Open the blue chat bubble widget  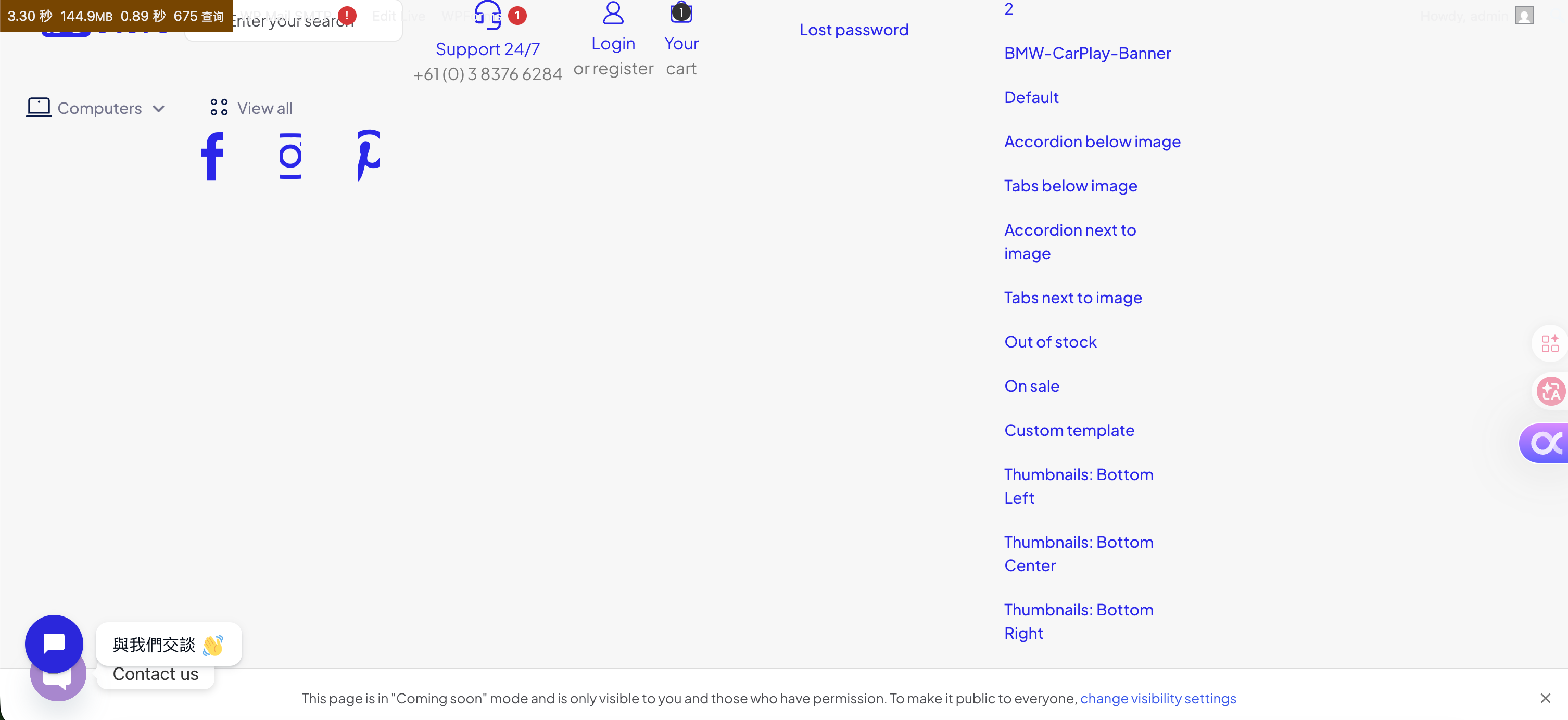(x=54, y=644)
